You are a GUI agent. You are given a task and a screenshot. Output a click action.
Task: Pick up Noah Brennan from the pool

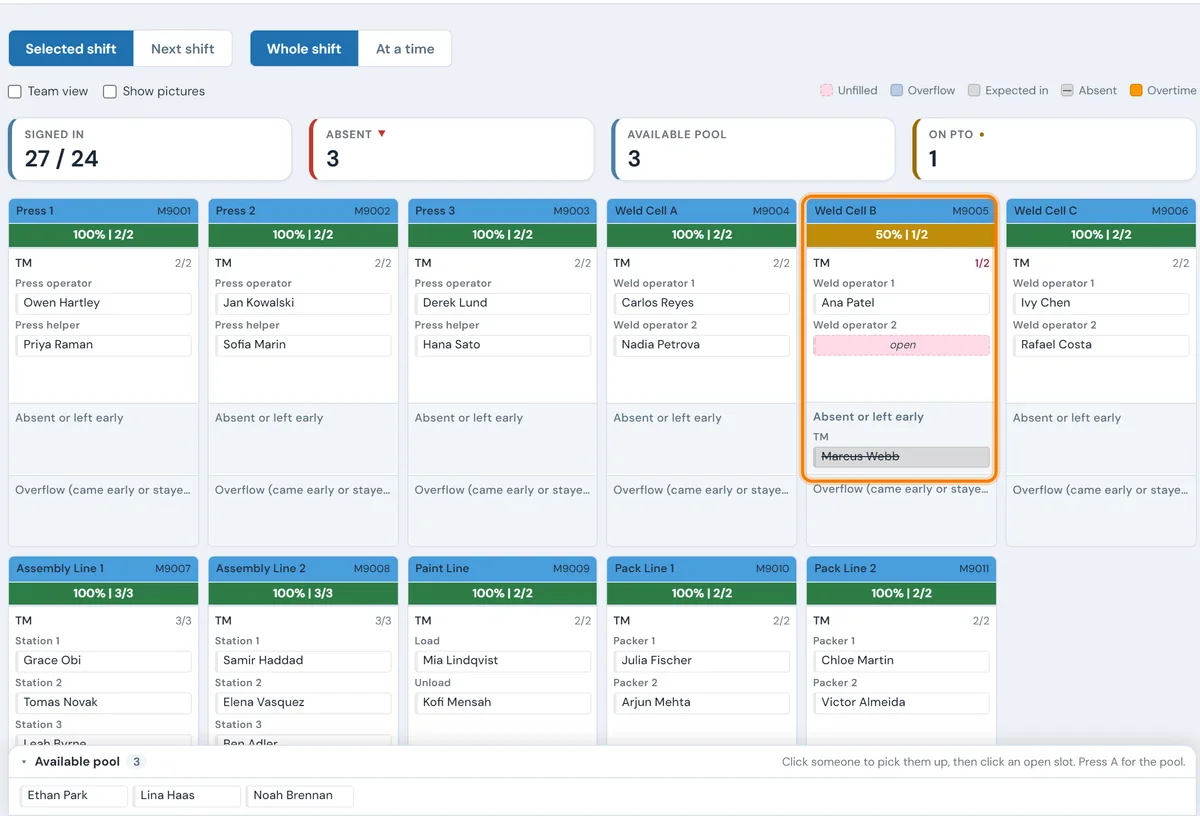[x=300, y=796]
